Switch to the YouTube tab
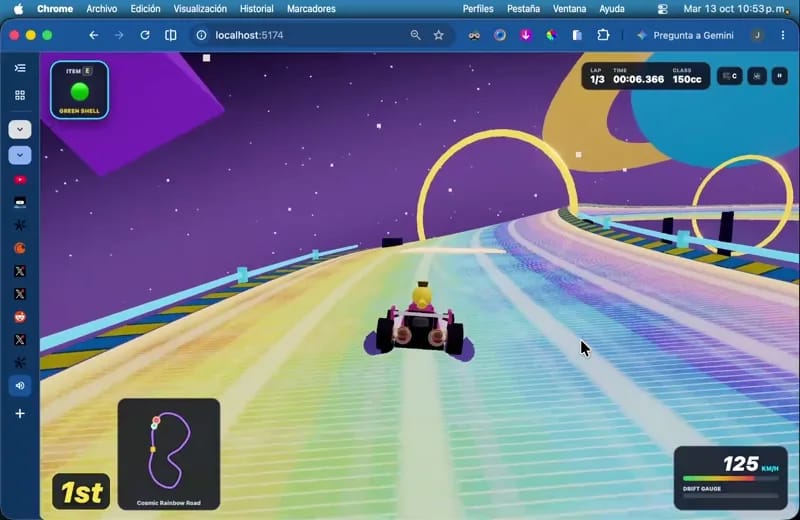The width and height of the screenshot is (800, 520). click(x=20, y=180)
